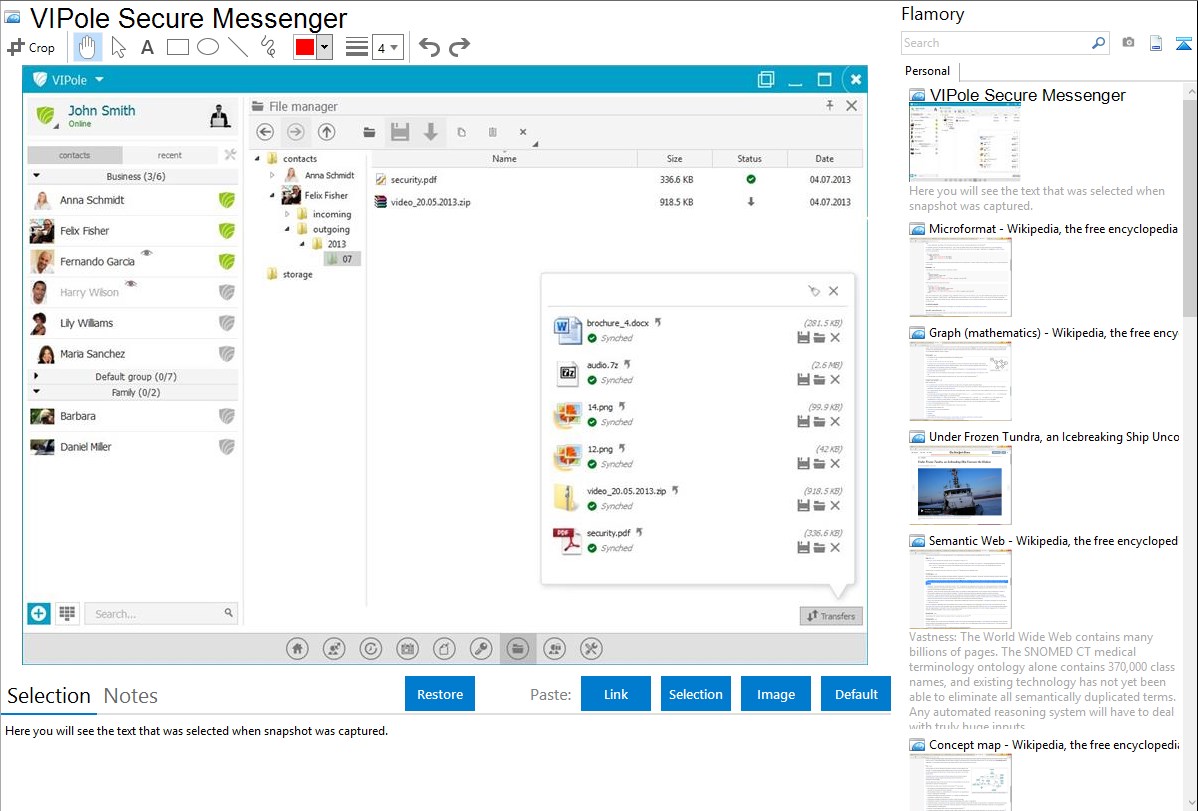1198x811 pixels.
Task: Click the Flamory search input field
Action: pos(996,43)
